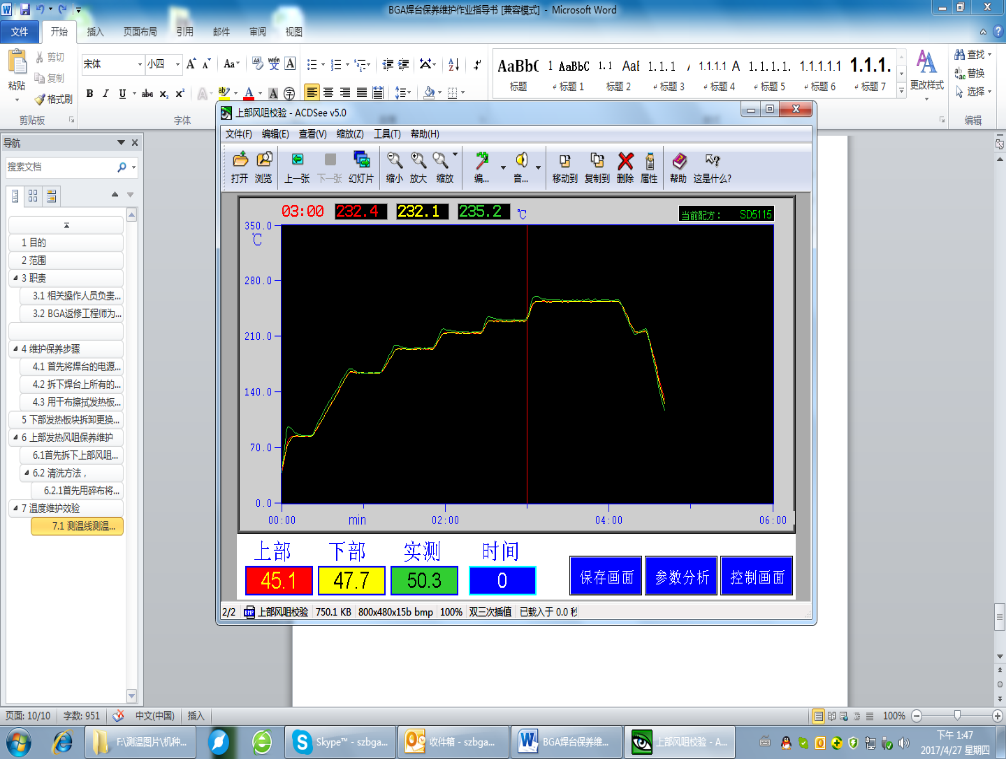
Task: Click the Browse (浏览) icon in ACDSee
Action: pos(264,160)
